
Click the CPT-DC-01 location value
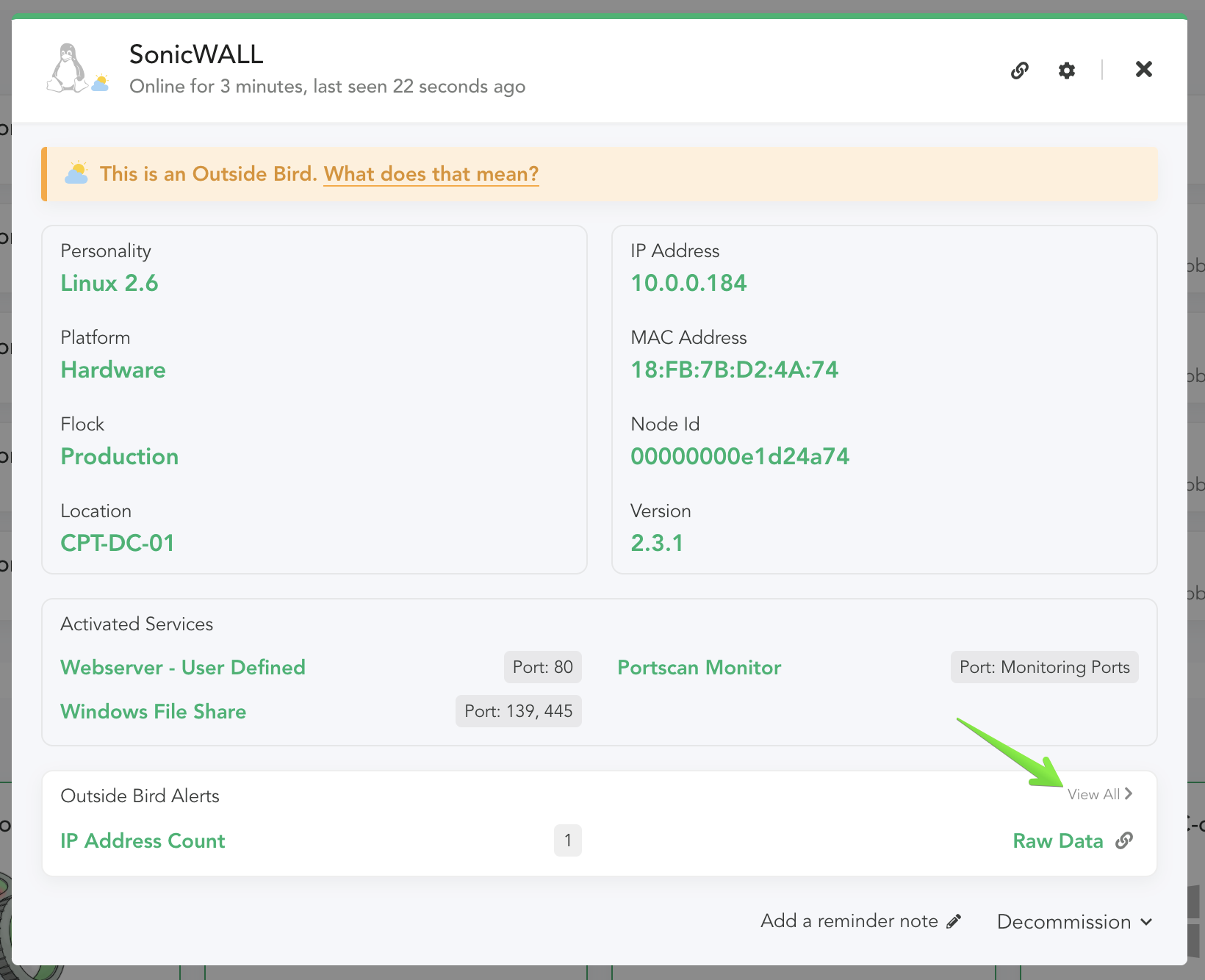118,543
